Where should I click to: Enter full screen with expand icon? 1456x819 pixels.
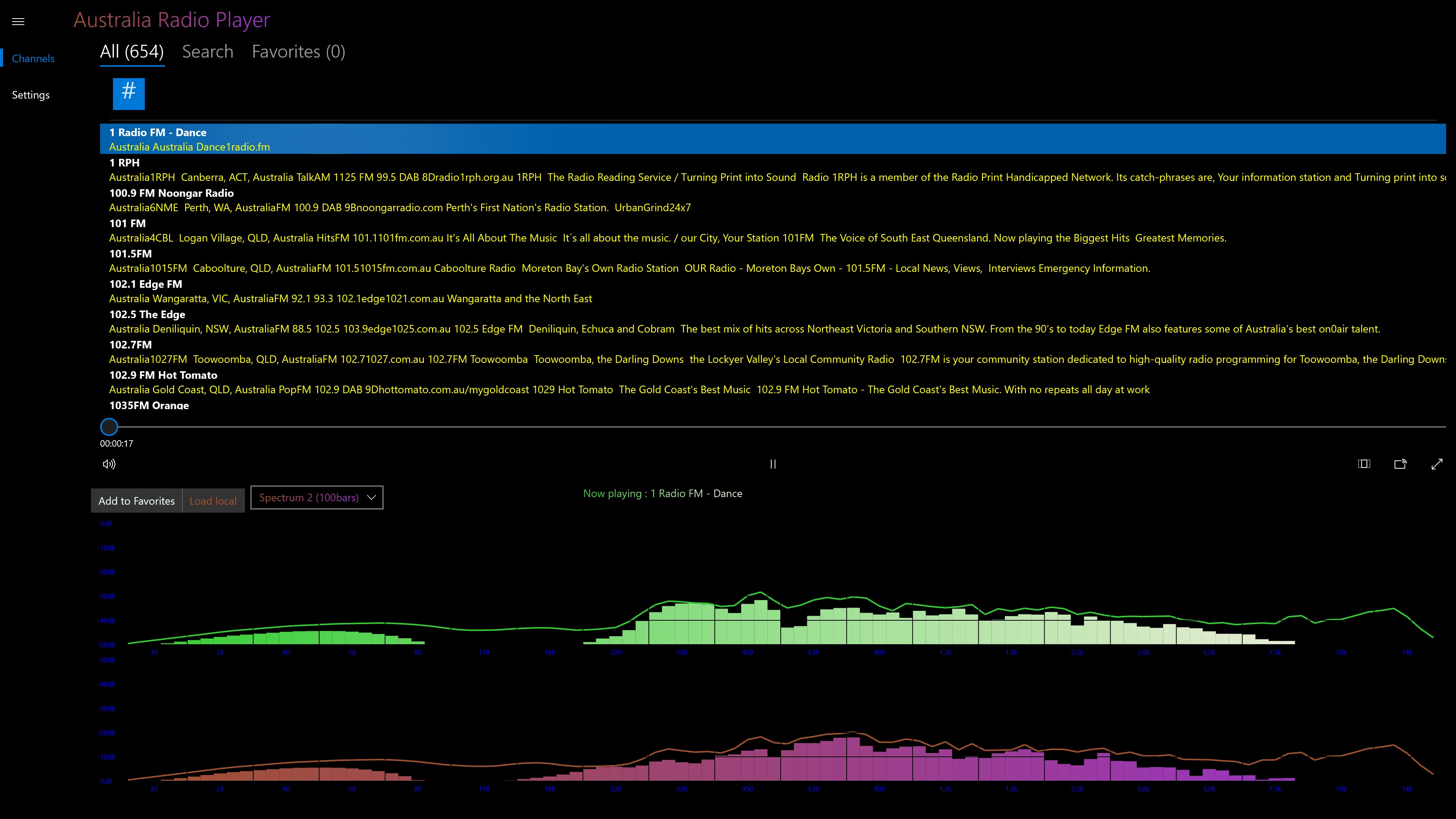[1436, 464]
